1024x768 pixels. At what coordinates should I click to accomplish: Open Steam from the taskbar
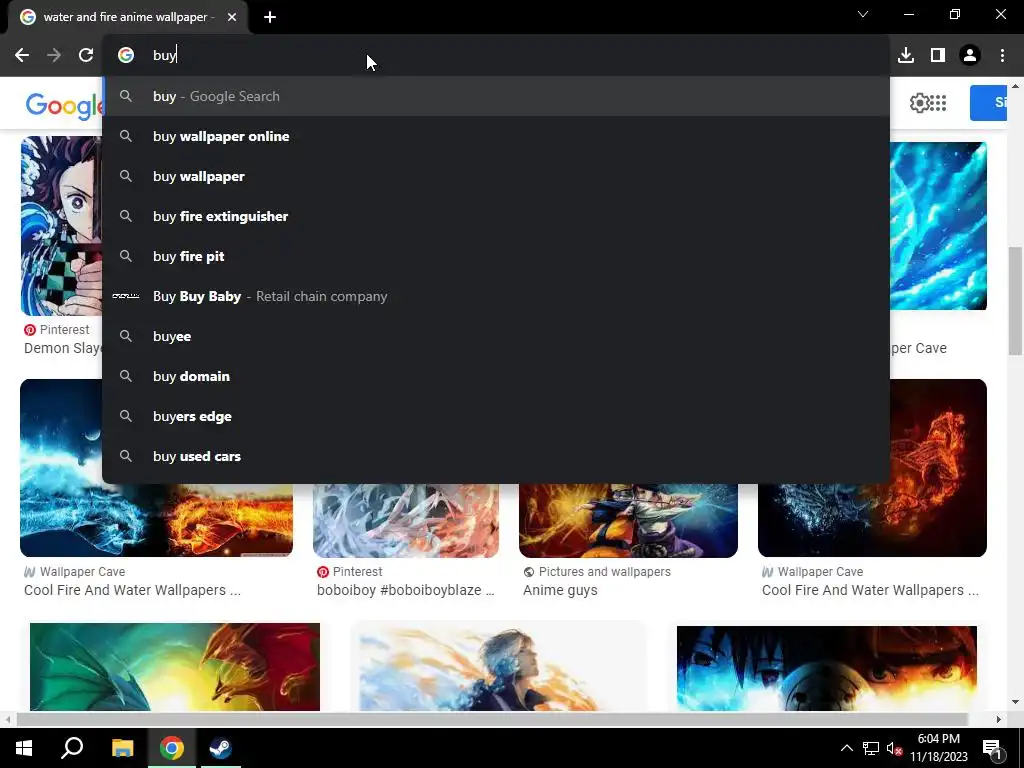coord(221,748)
